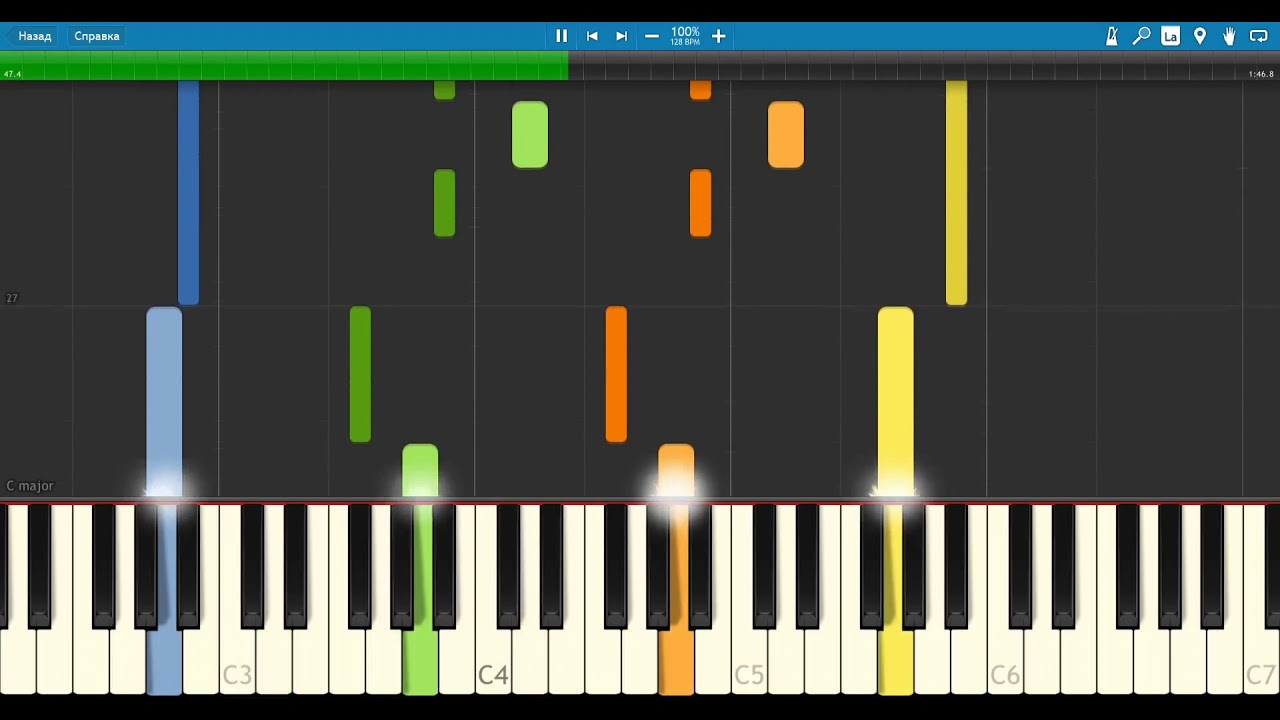Click the tall dark yellow falling note
The image size is (1280, 720).
click(956, 192)
